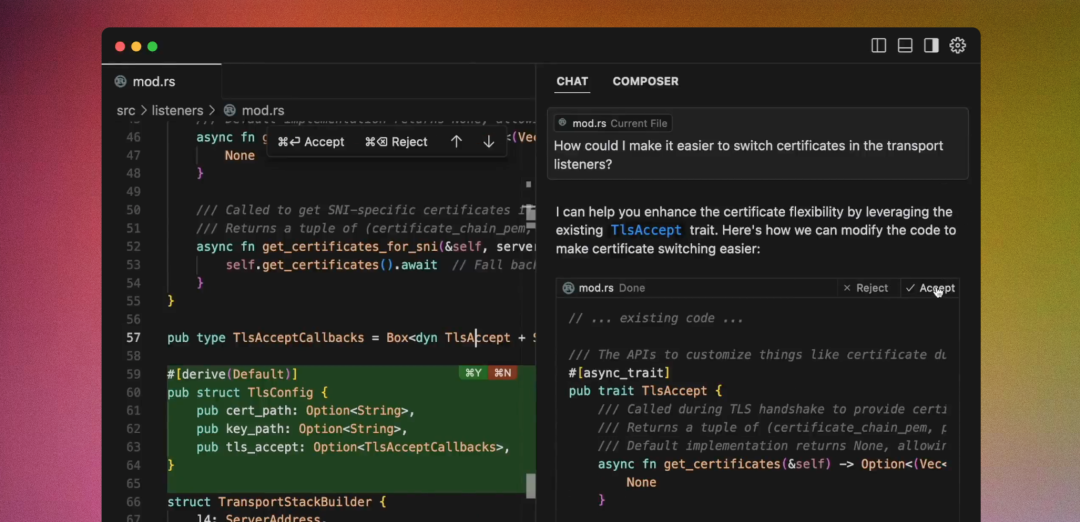
Task: Accept all changes in the floating editor toolbar
Action: point(311,142)
